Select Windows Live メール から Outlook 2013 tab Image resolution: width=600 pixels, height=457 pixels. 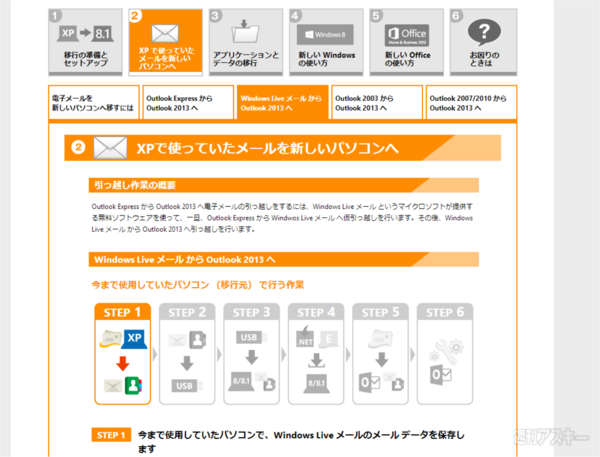pyautogui.click(x=282, y=103)
